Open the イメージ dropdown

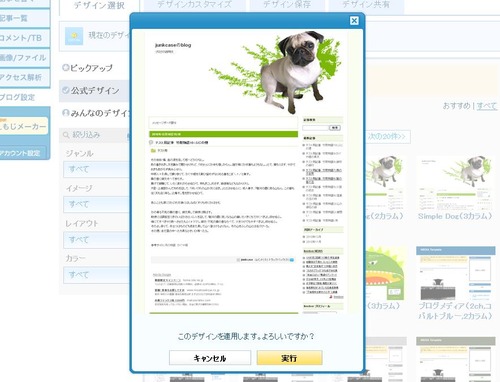tap(97, 204)
